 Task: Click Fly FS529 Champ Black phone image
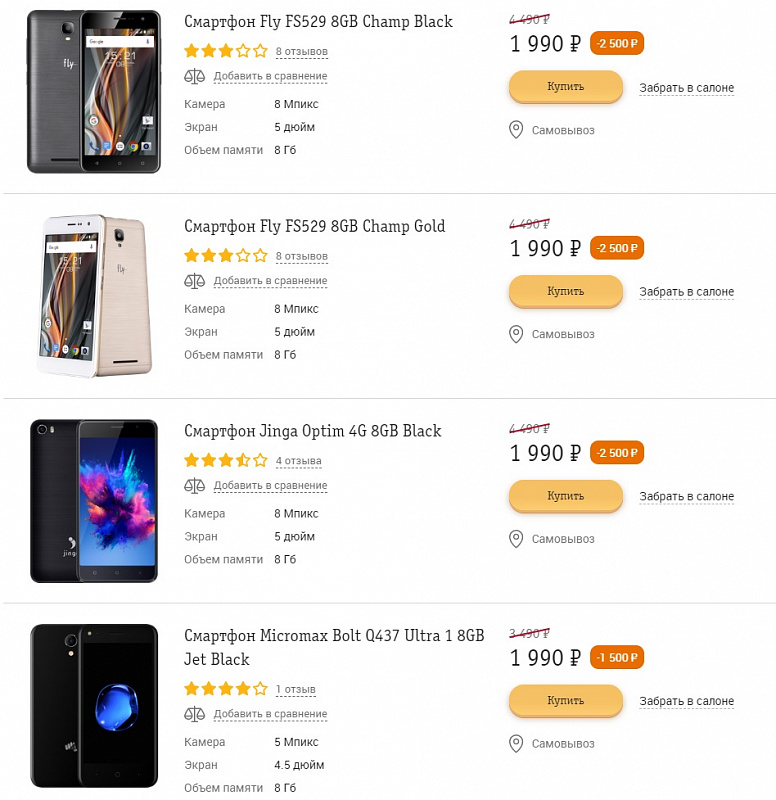(93, 91)
